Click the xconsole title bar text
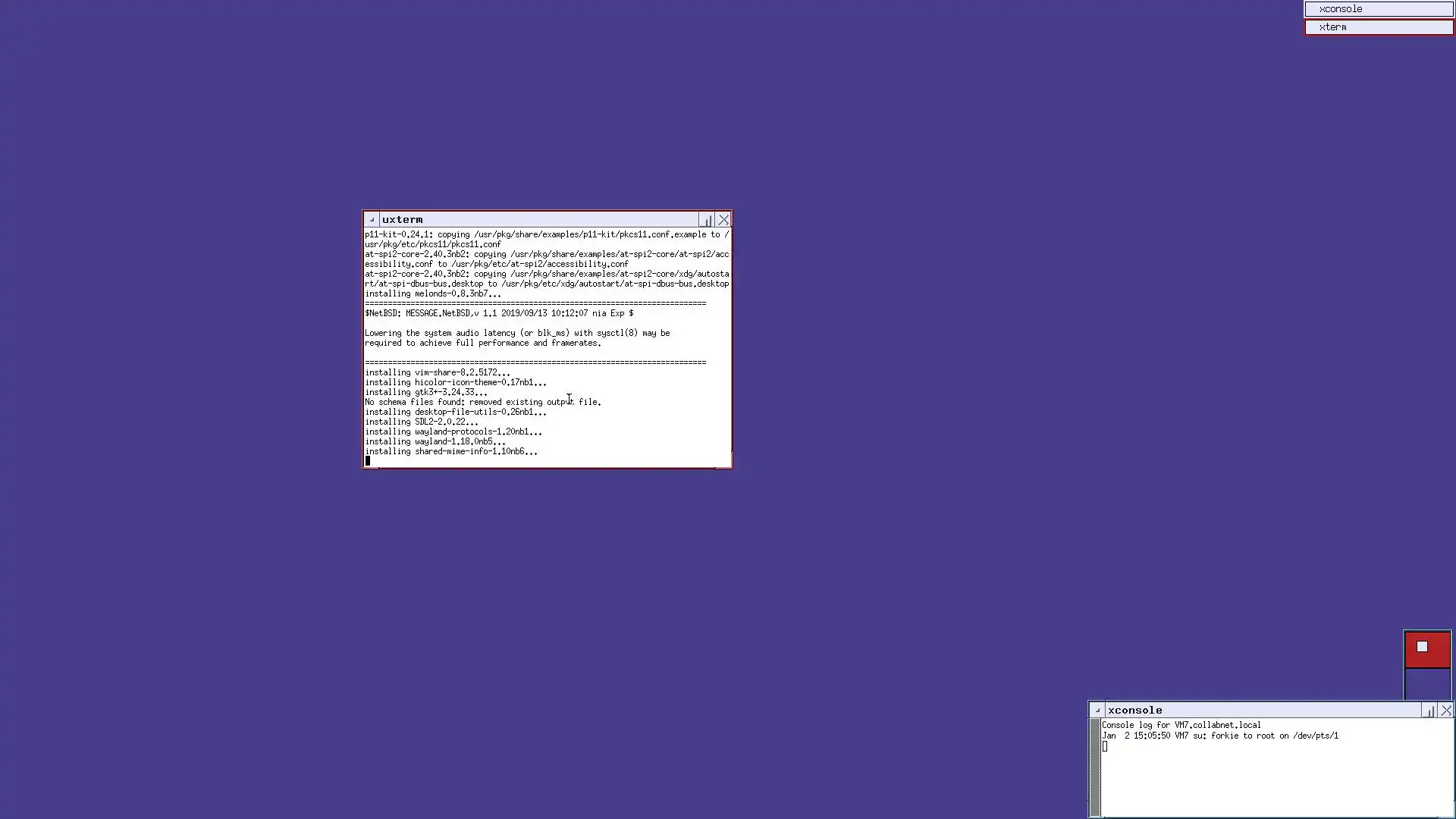Viewport: 1456px width, 819px height. pyautogui.click(x=1134, y=711)
